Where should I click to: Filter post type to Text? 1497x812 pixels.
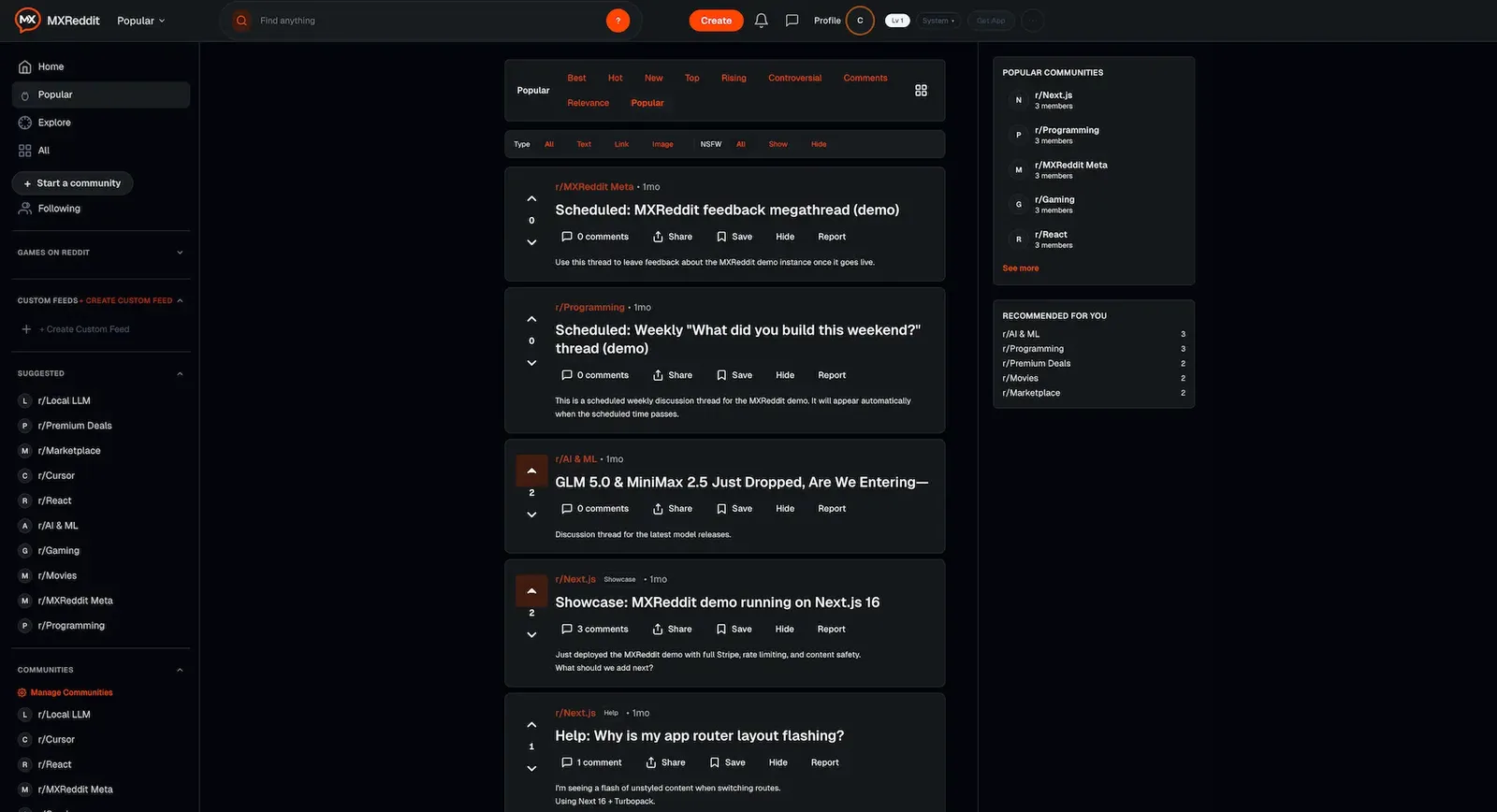[x=584, y=144]
